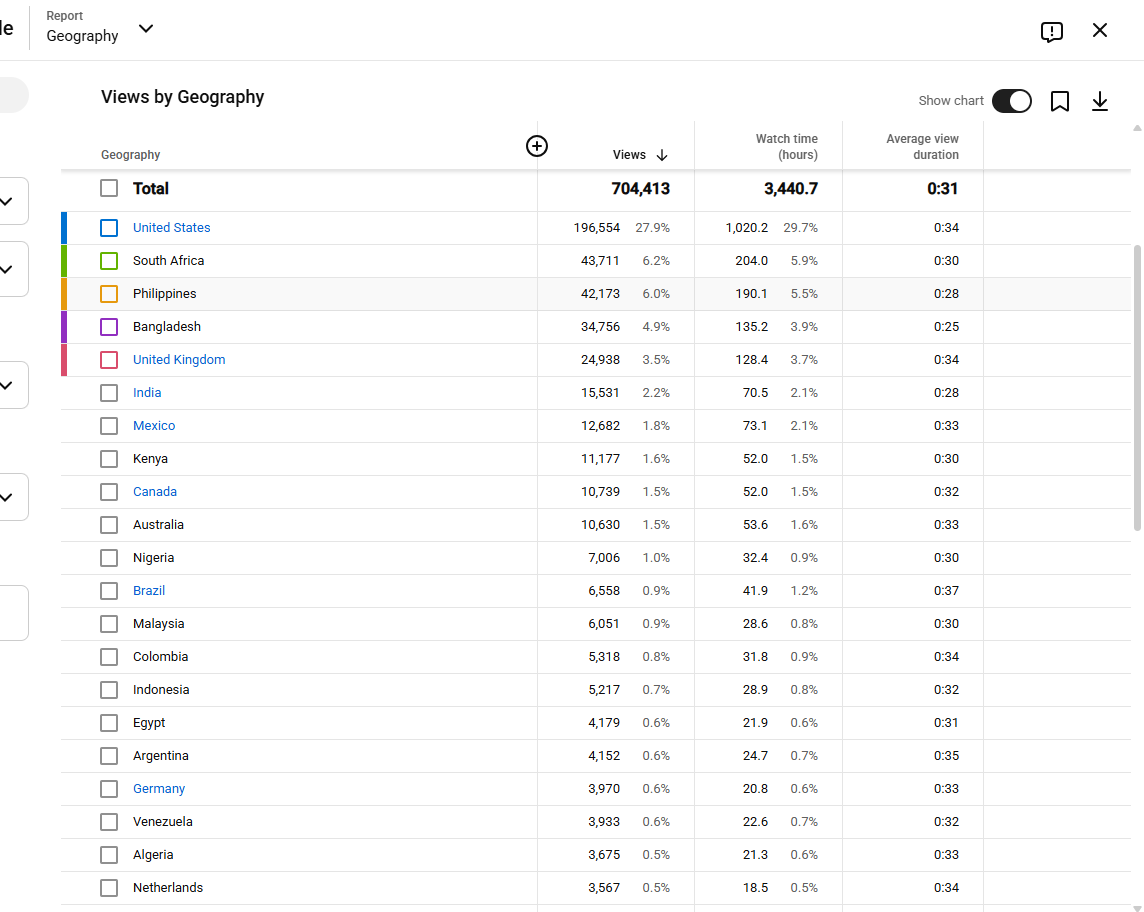Click the send feedback icon

tap(1051, 31)
